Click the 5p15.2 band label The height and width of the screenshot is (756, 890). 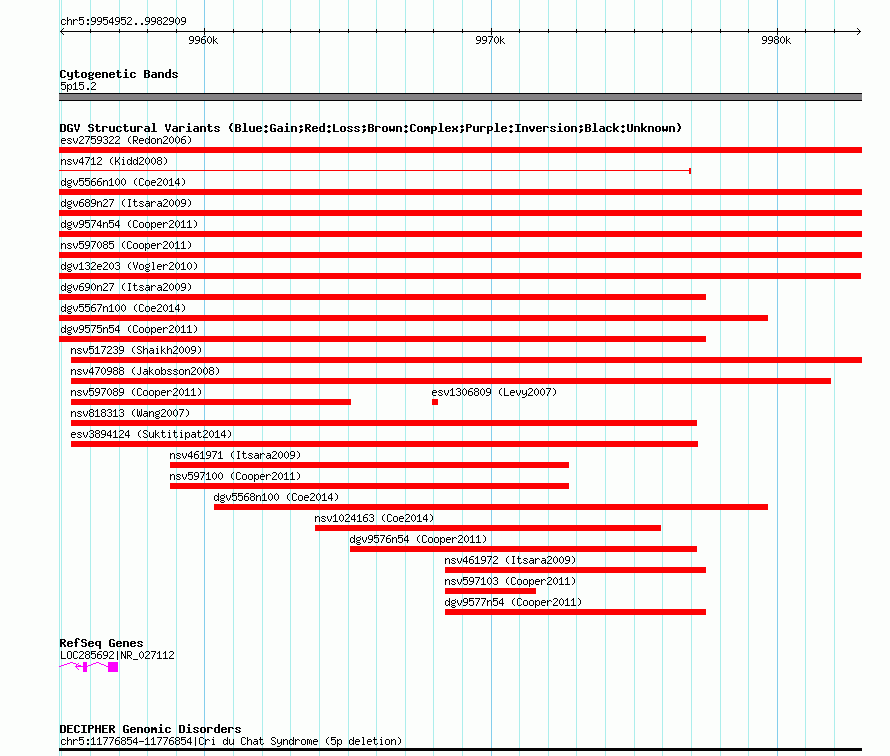click(78, 86)
